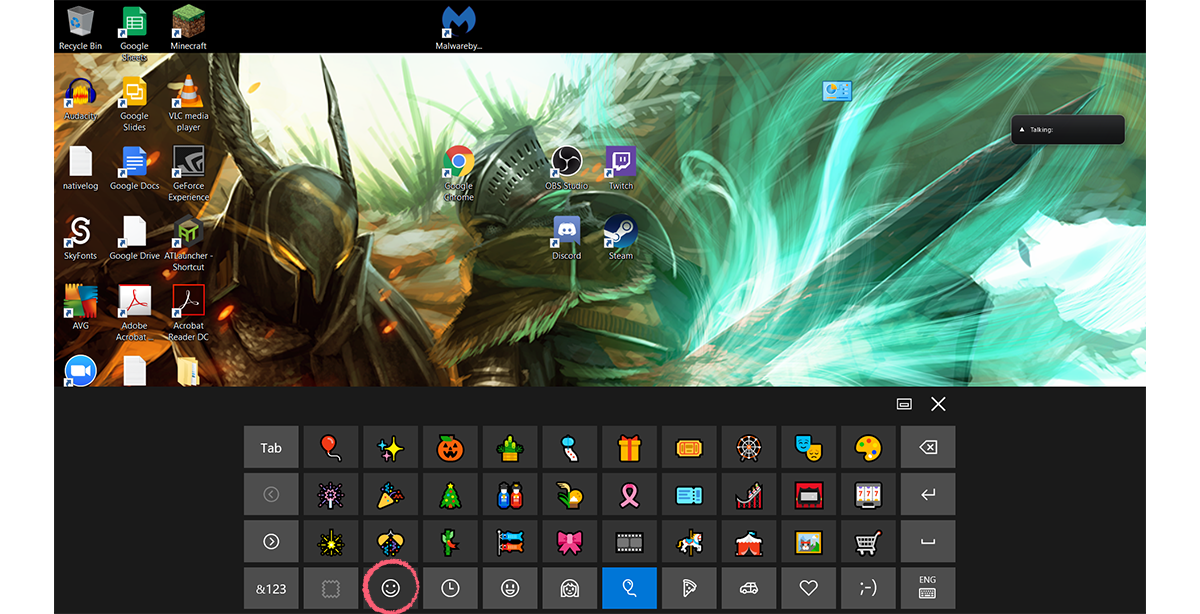Insert the artist palette emoji
The height and width of the screenshot is (614, 1200).
[x=869, y=448]
